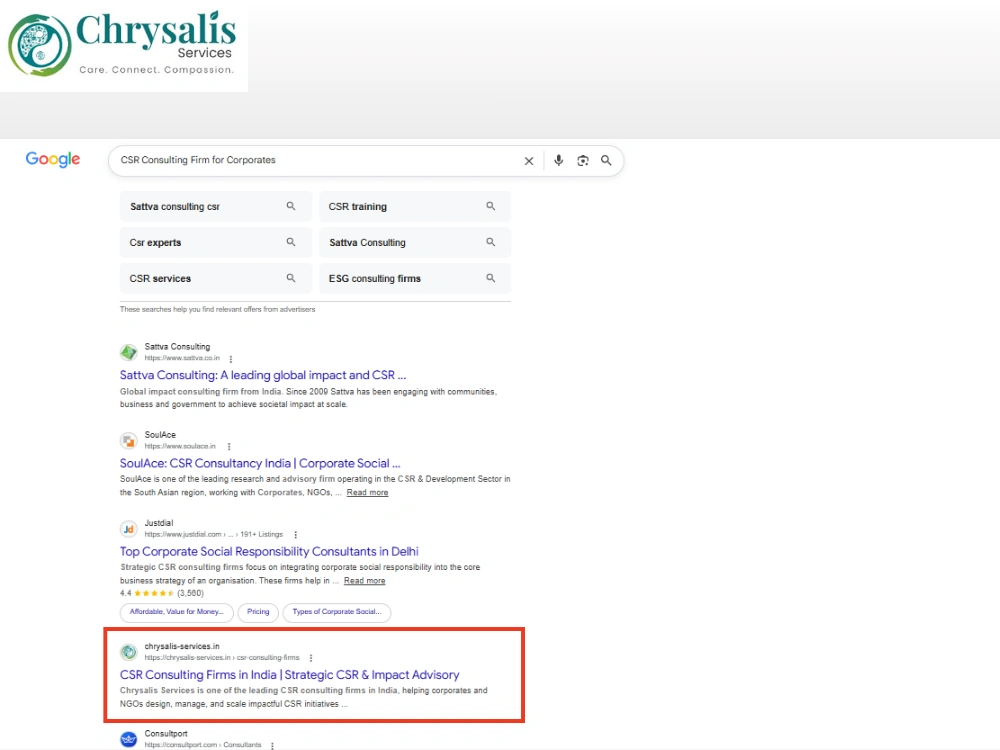The image size is (1000, 750).
Task: Open more options for the chrysalis-services.in result
Action: [x=311, y=658]
